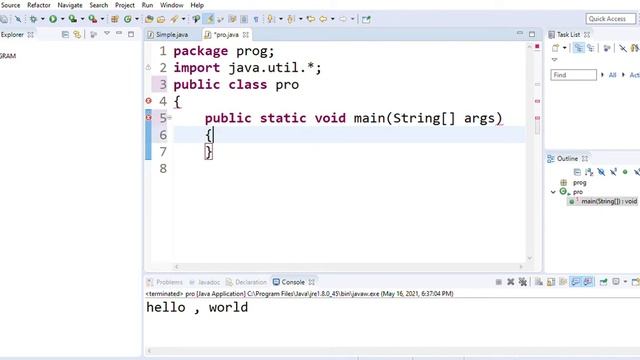Click the Previous Annotation toolbar icon

[291, 19]
